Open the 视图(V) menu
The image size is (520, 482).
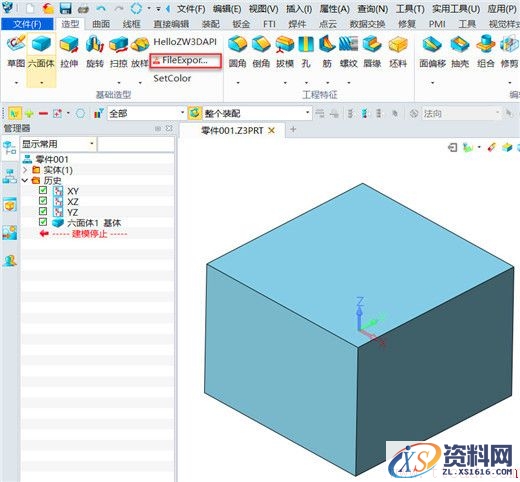[263, 9]
